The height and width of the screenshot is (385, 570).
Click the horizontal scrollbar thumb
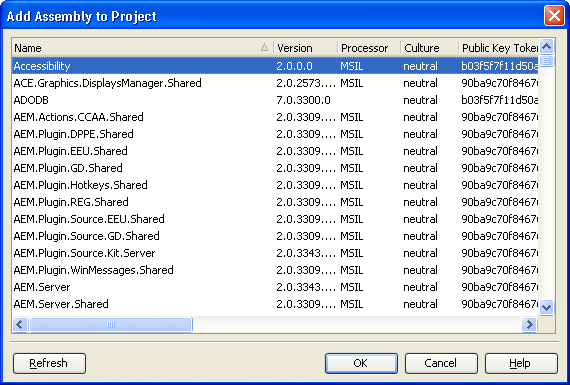pos(111,324)
